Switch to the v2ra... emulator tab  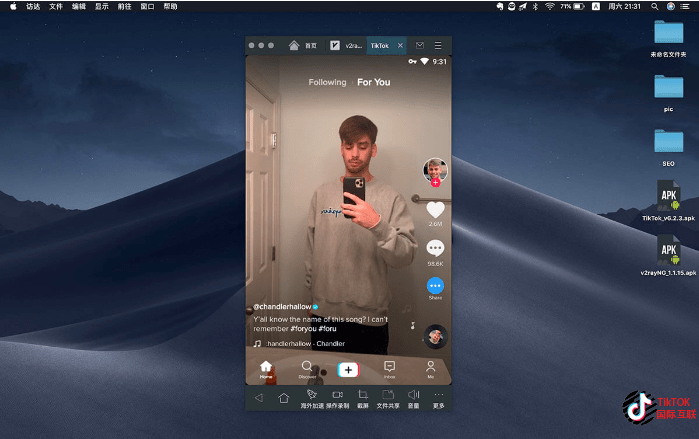pyautogui.click(x=346, y=45)
